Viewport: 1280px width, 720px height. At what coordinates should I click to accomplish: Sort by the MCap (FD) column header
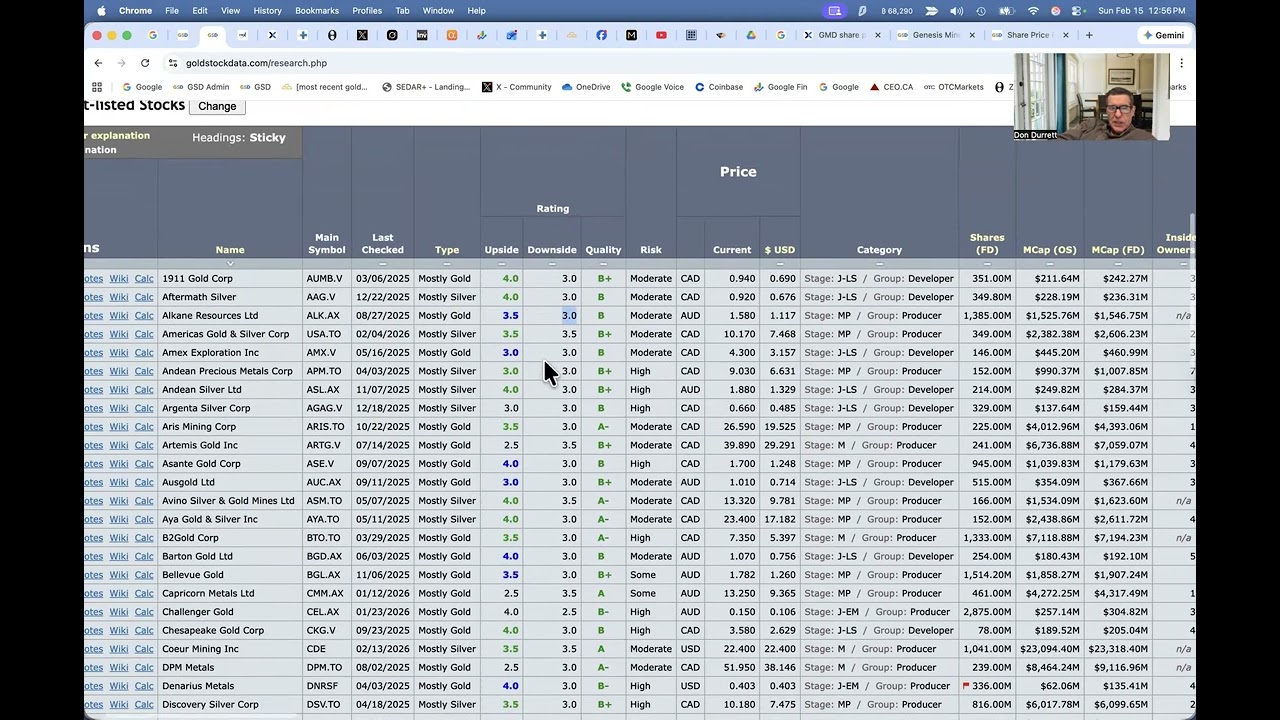(x=1118, y=250)
